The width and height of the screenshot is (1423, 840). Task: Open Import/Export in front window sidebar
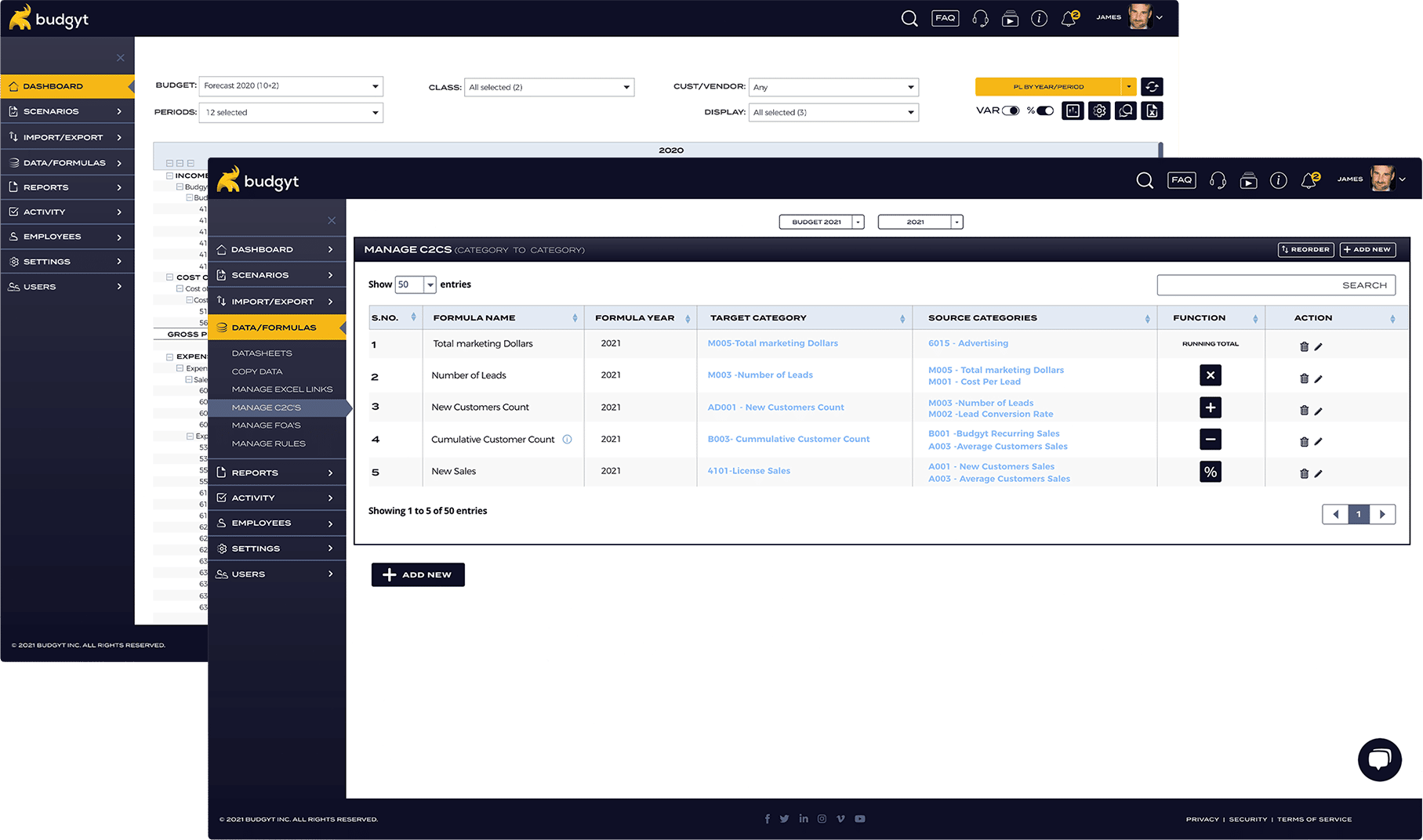click(x=277, y=301)
